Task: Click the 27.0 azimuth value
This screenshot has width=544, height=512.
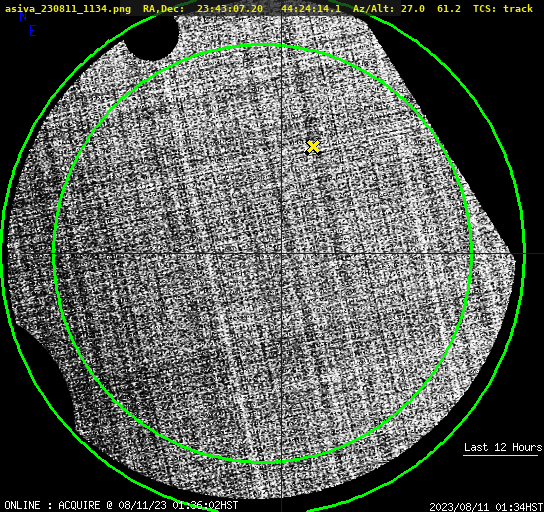Action: point(413,9)
